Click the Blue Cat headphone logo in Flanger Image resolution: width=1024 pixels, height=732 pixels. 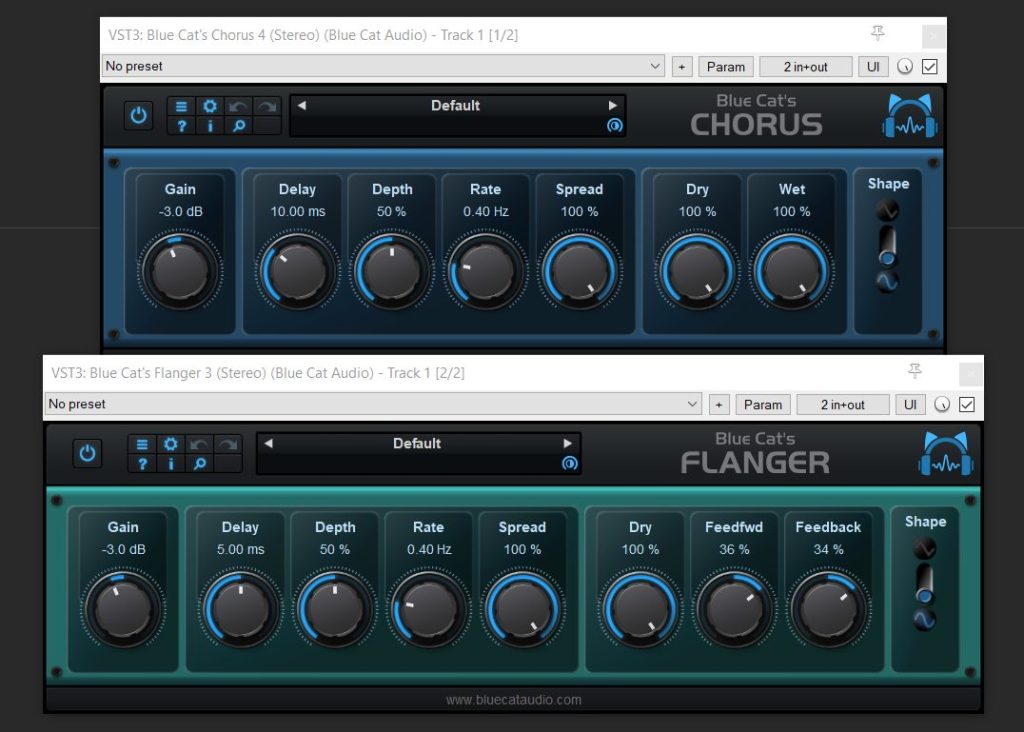coord(946,453)
